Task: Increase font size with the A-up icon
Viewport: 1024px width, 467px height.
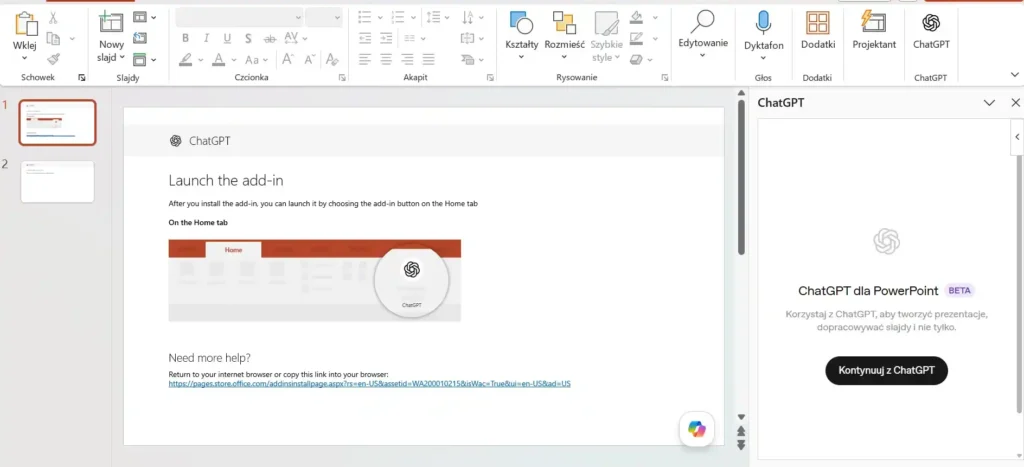Action: click(287, 59)
